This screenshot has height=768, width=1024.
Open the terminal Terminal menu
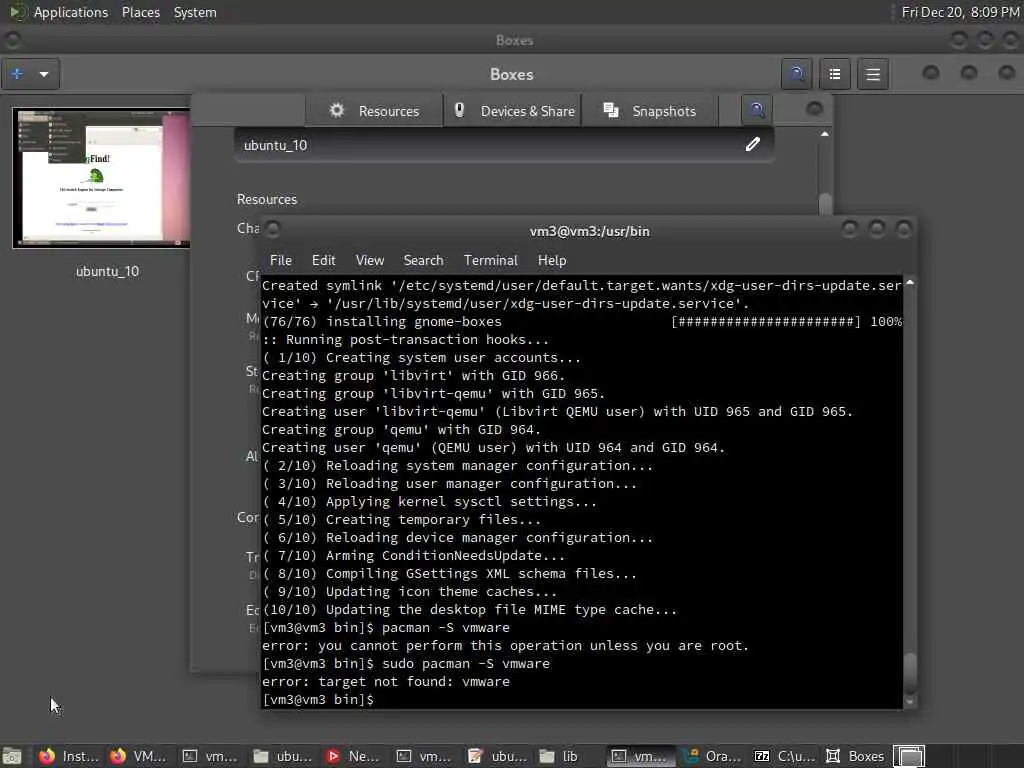490,260
